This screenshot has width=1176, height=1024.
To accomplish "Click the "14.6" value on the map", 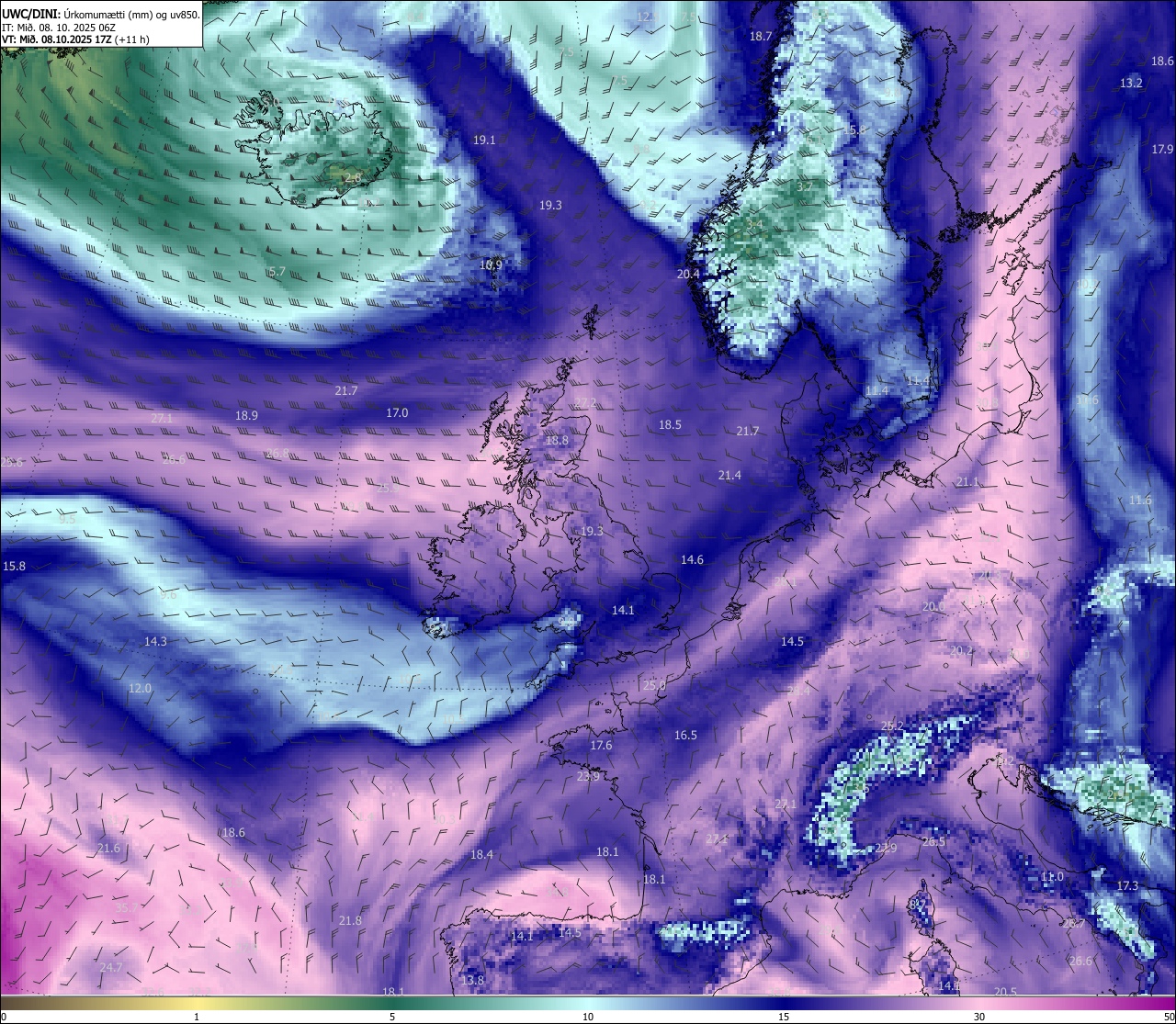I will (692, 560).
